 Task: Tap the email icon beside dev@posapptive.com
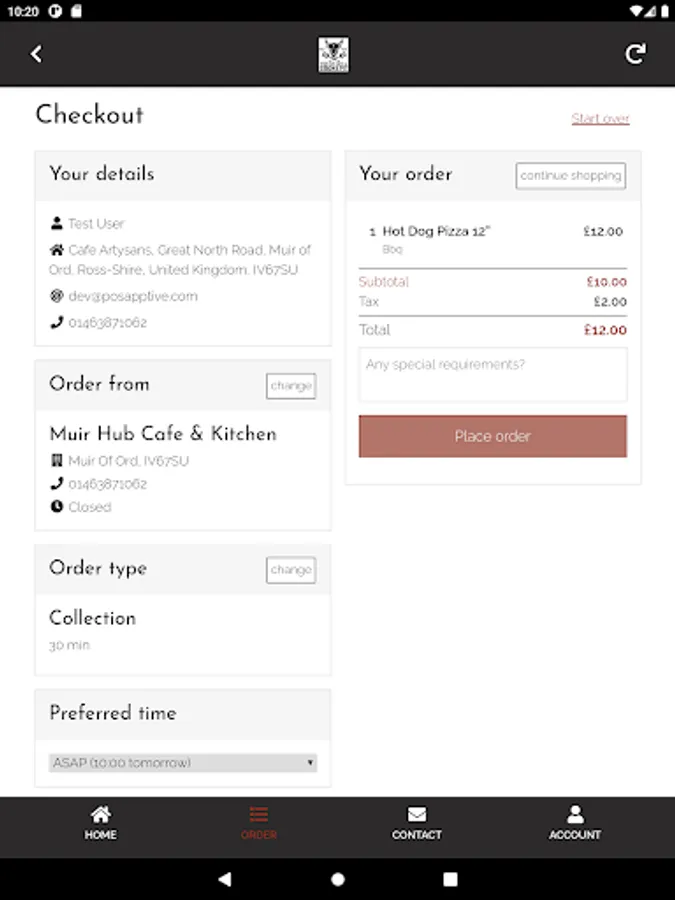(56, 296)
